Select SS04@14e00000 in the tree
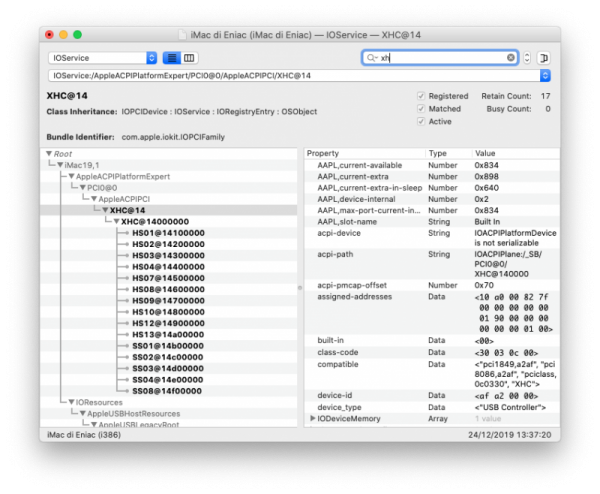 coord(167,379)
